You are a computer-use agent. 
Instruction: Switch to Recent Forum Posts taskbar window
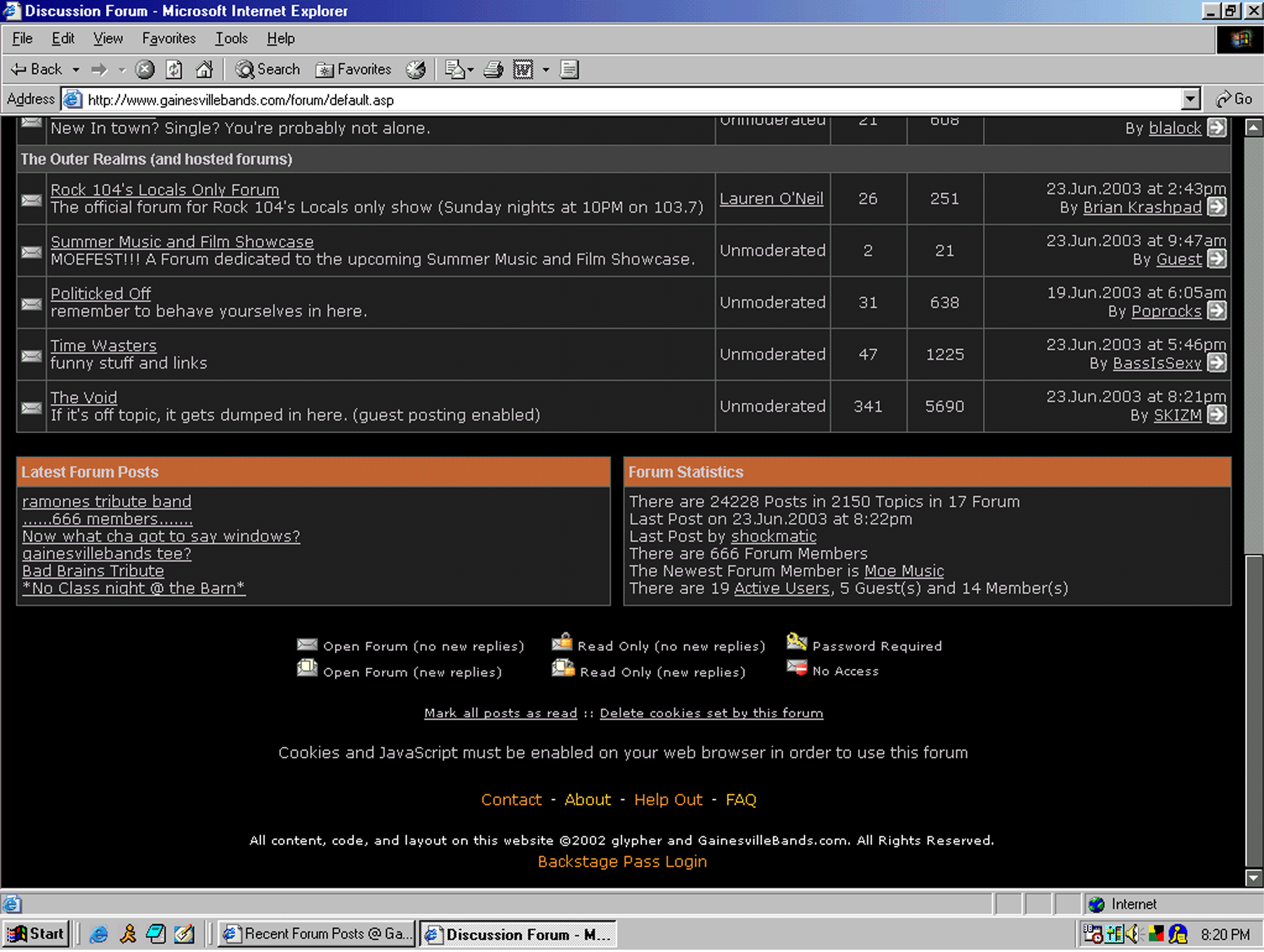316,934
